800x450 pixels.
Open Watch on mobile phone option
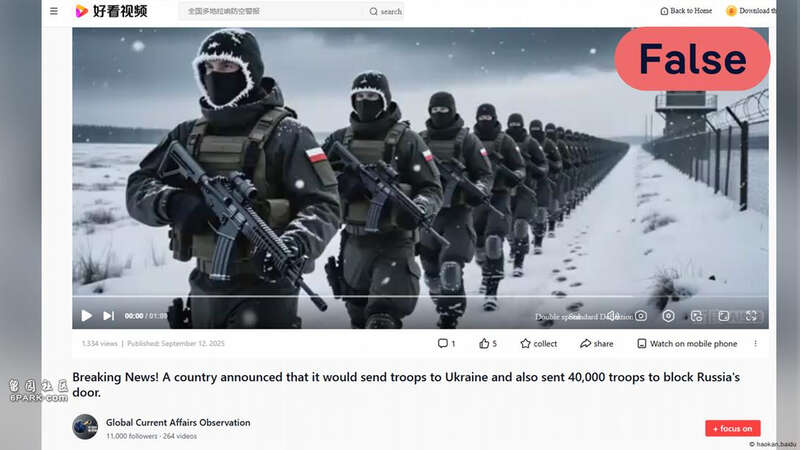[x=687, y=344]
